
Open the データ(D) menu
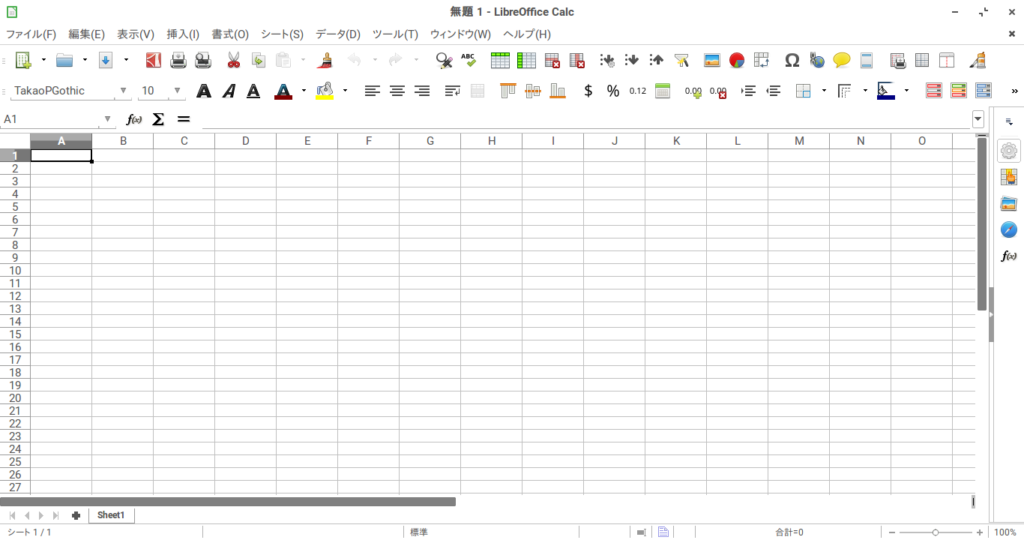338,34
